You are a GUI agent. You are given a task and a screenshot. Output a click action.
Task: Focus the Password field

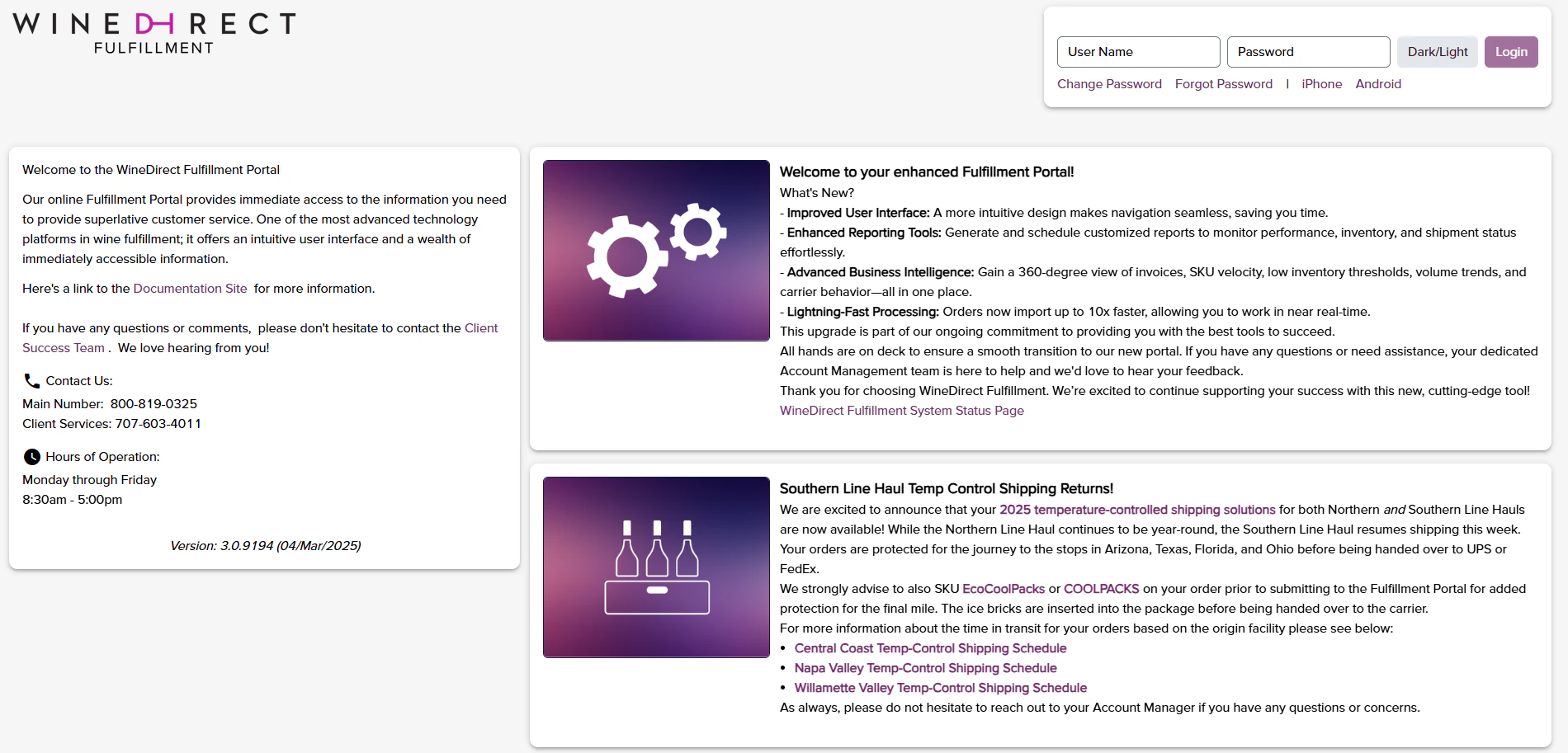[x=1308, y=52]
